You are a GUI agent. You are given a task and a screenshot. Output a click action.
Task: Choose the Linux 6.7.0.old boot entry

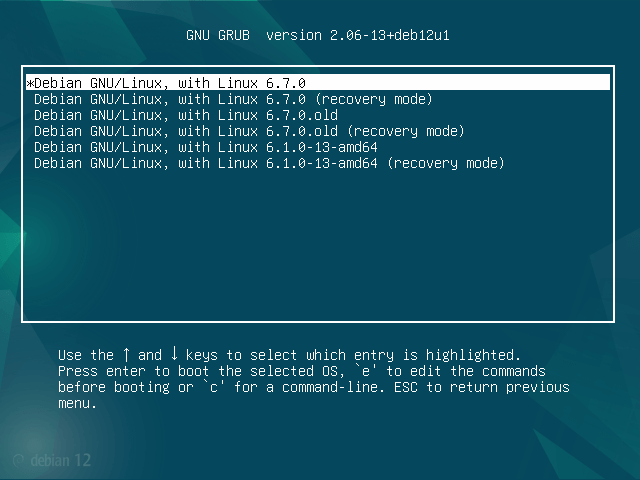coord(186,115)
